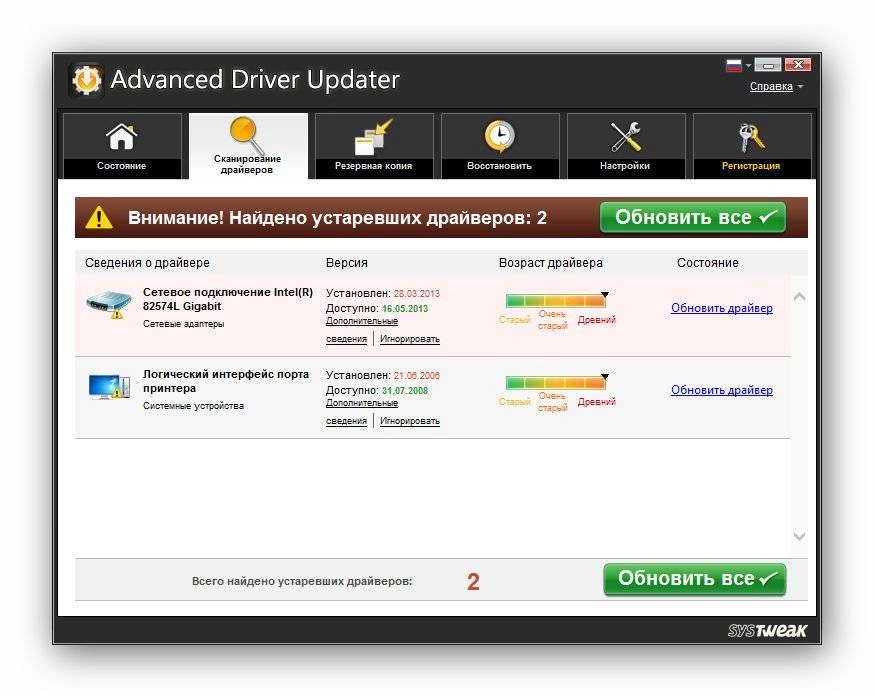Screen dimensions: 874x697
Task: Open the Russian flag language selector
Action: point(734,65)
